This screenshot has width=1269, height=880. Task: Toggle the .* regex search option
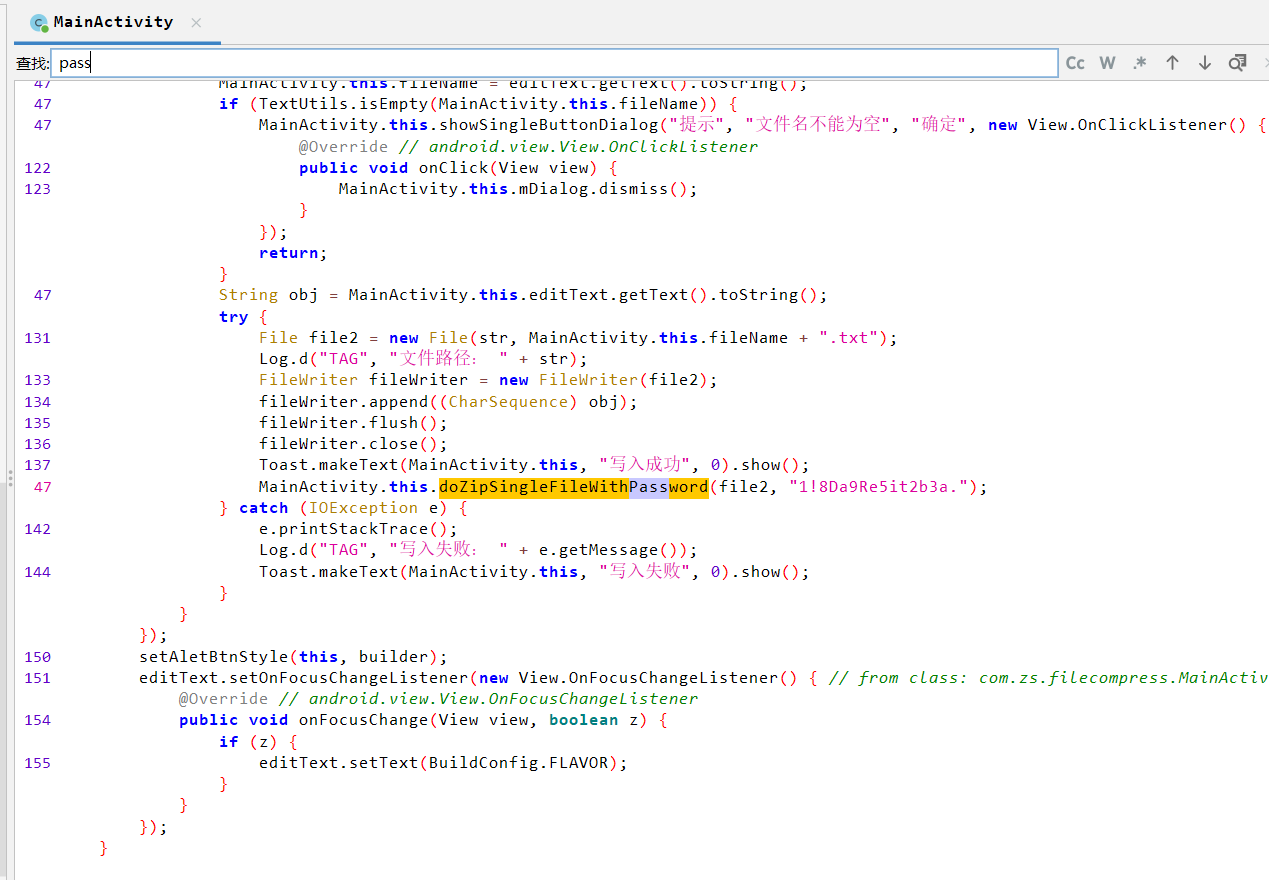(x=1140, y=63)
